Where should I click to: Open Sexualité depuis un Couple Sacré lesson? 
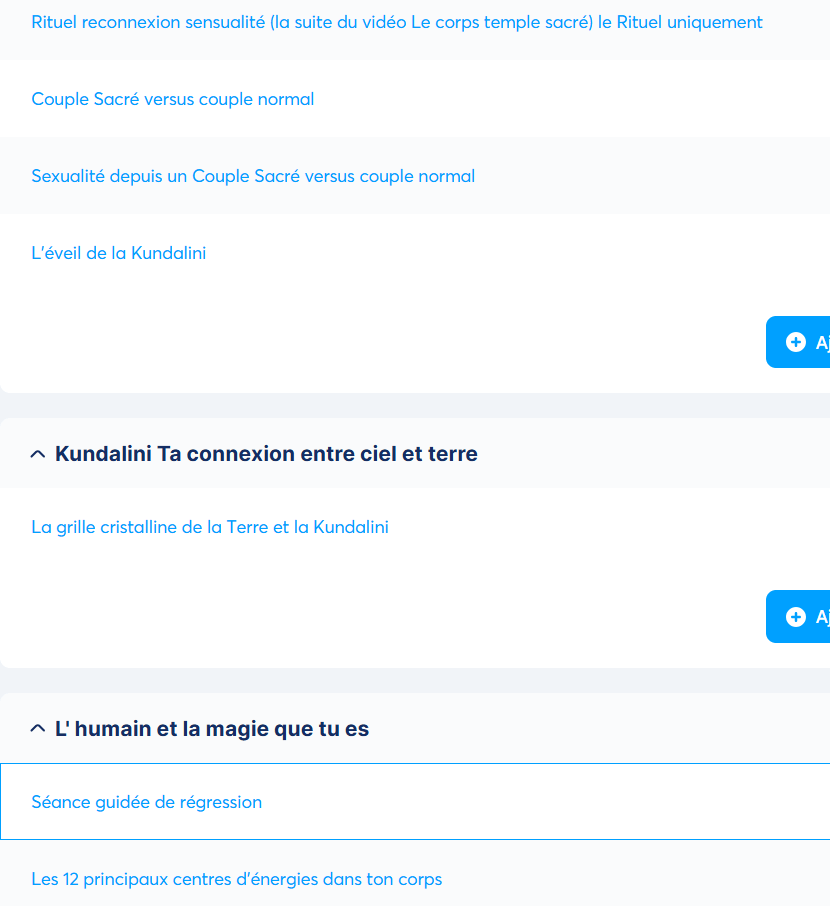pyautogui.click(x=253, y=176)
